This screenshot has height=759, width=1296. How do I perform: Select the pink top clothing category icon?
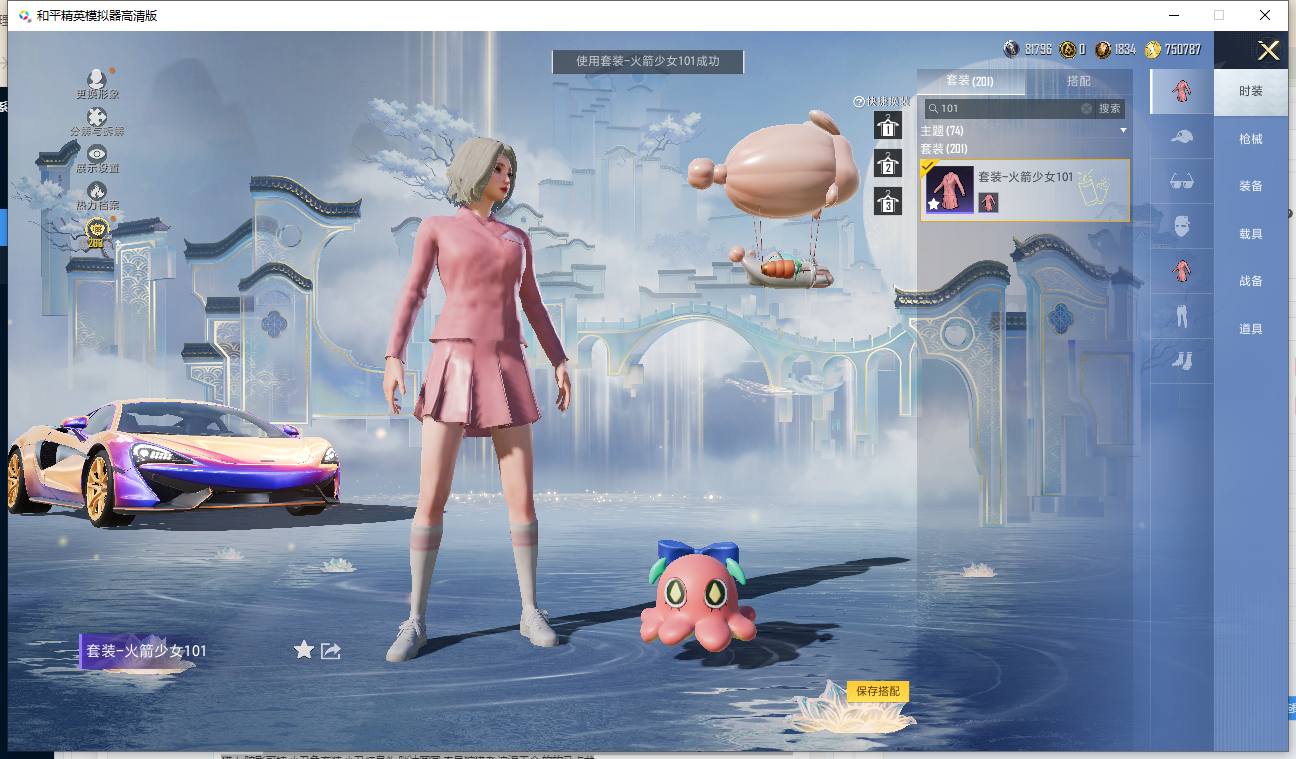point(1182,271)
